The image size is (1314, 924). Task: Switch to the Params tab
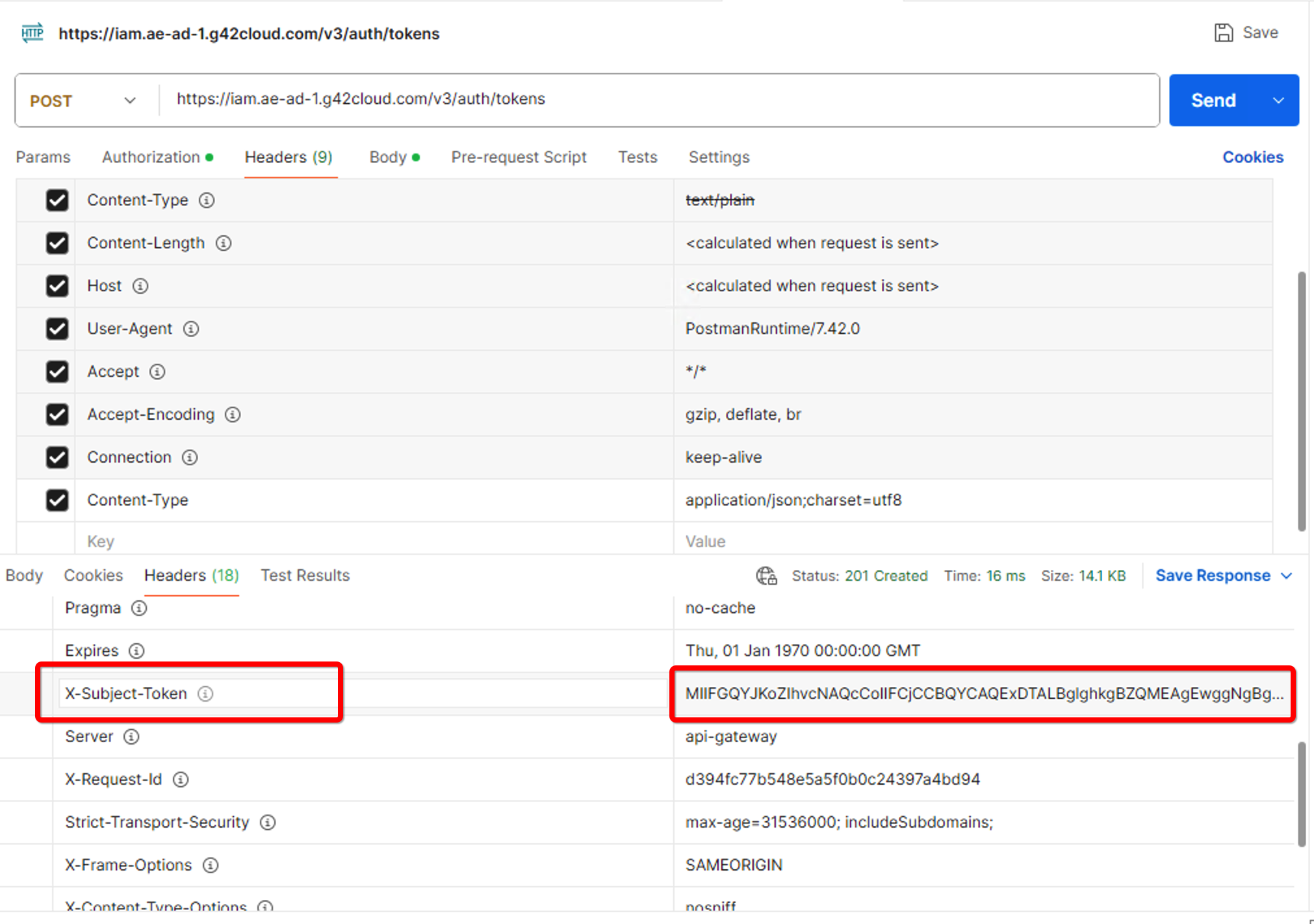pyautogui.click(x=43, y=157)
